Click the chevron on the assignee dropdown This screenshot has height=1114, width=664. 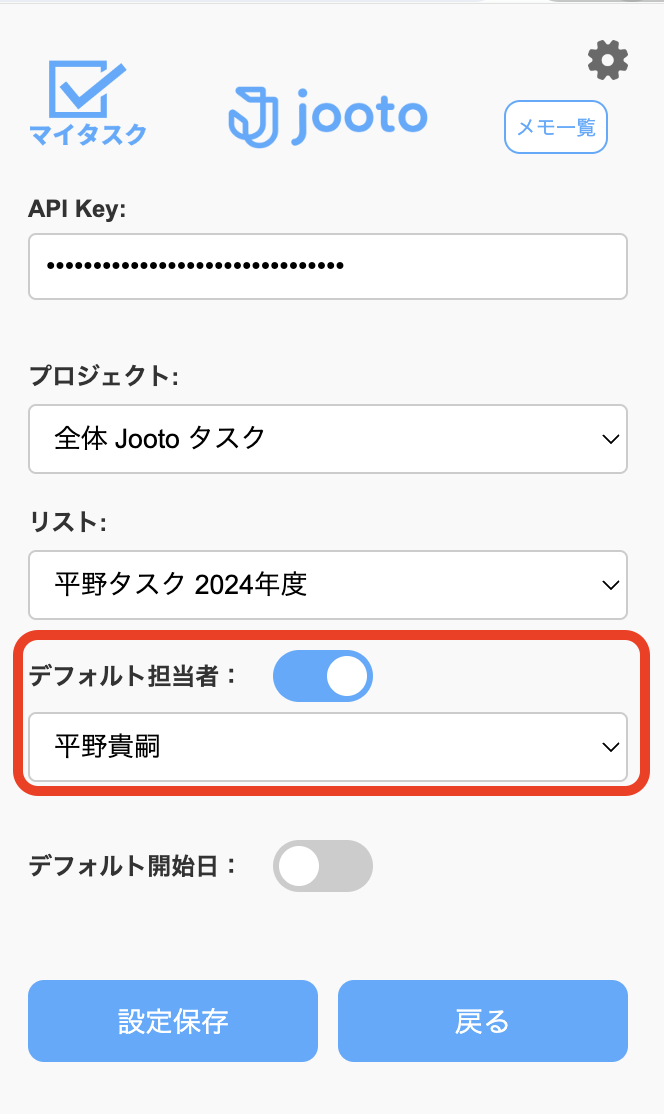pyautogui.click(x=609, y=748)
